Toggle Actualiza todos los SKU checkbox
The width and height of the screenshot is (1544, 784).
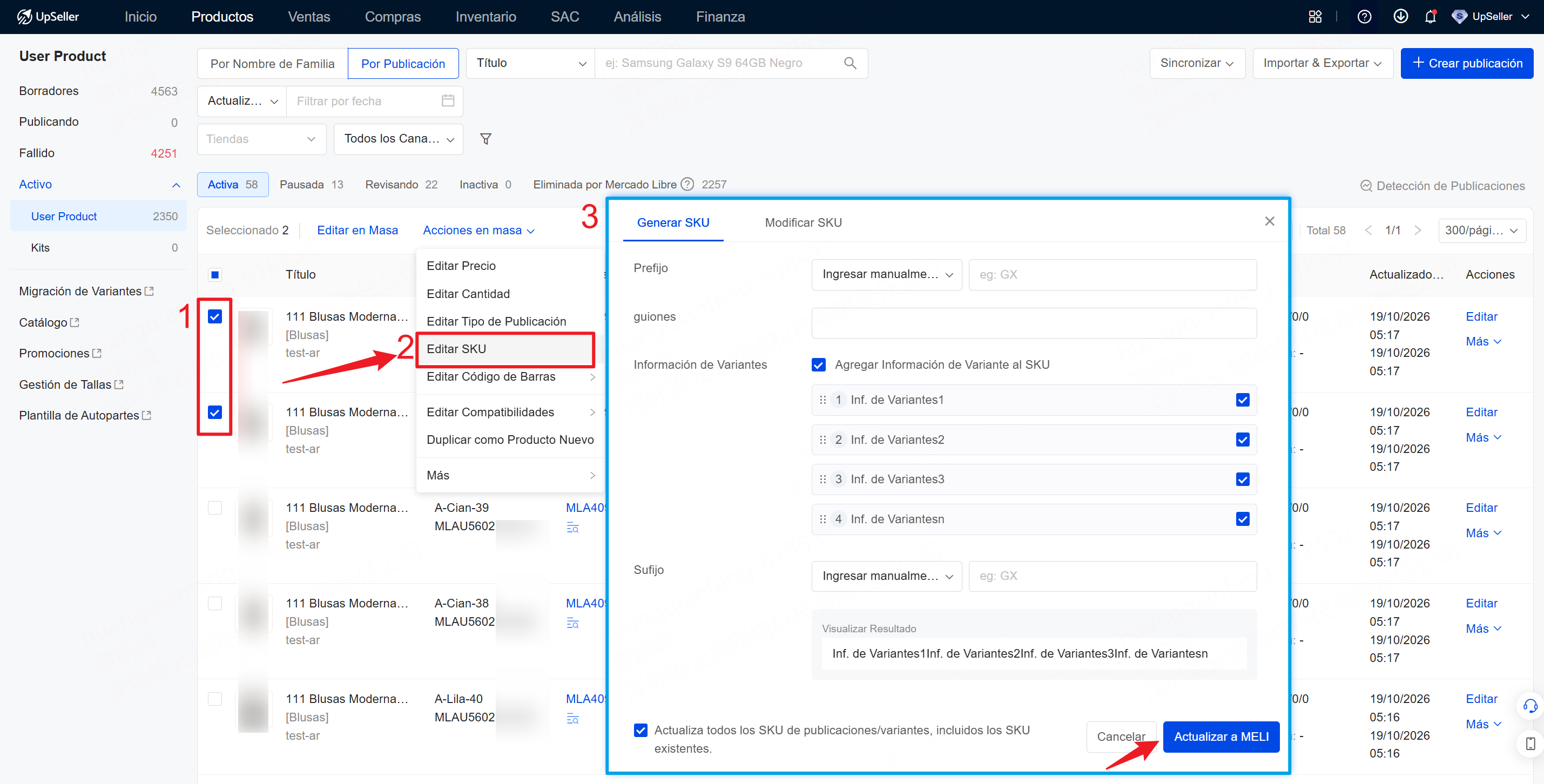tap(640, 730)
